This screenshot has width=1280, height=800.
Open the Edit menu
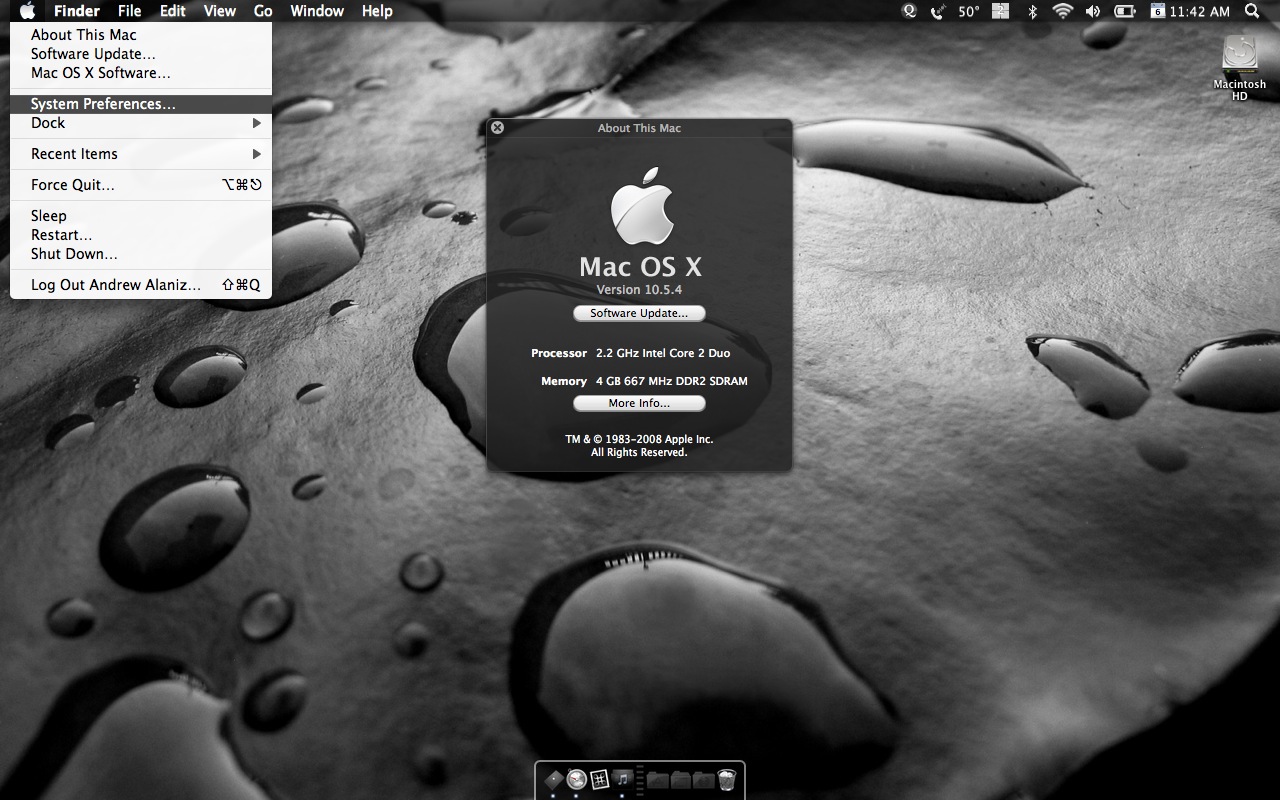click(x=173, y=11)
